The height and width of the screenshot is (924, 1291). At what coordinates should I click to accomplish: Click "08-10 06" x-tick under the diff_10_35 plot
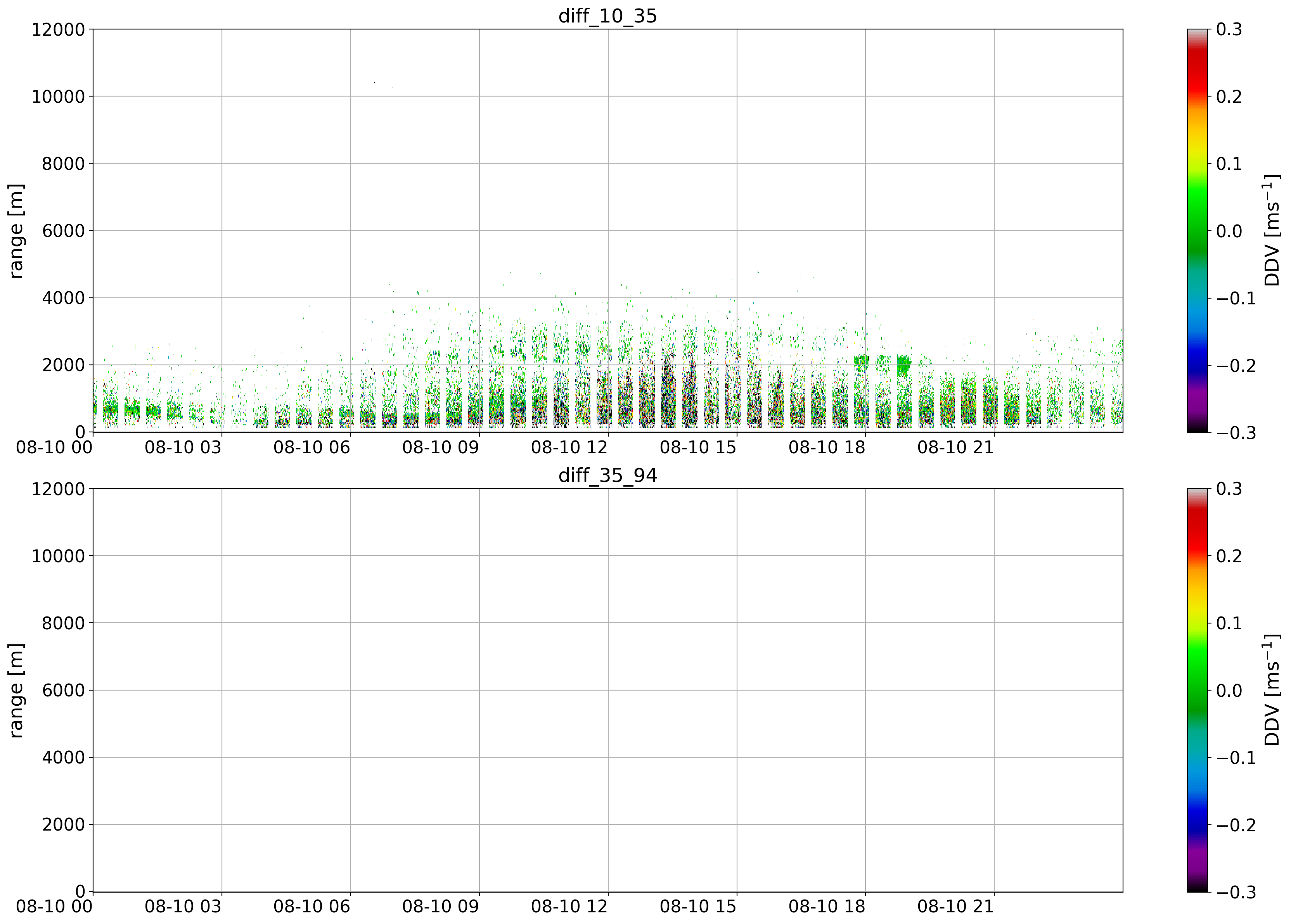[x=312, y=447]
